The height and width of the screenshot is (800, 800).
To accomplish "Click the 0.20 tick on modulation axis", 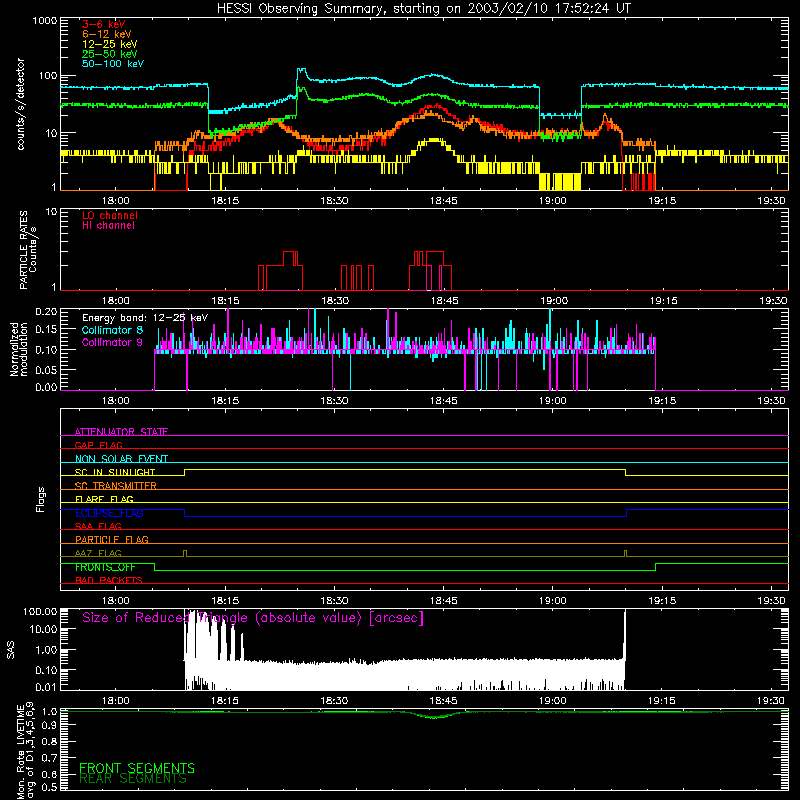I will [x=46, y=312].
